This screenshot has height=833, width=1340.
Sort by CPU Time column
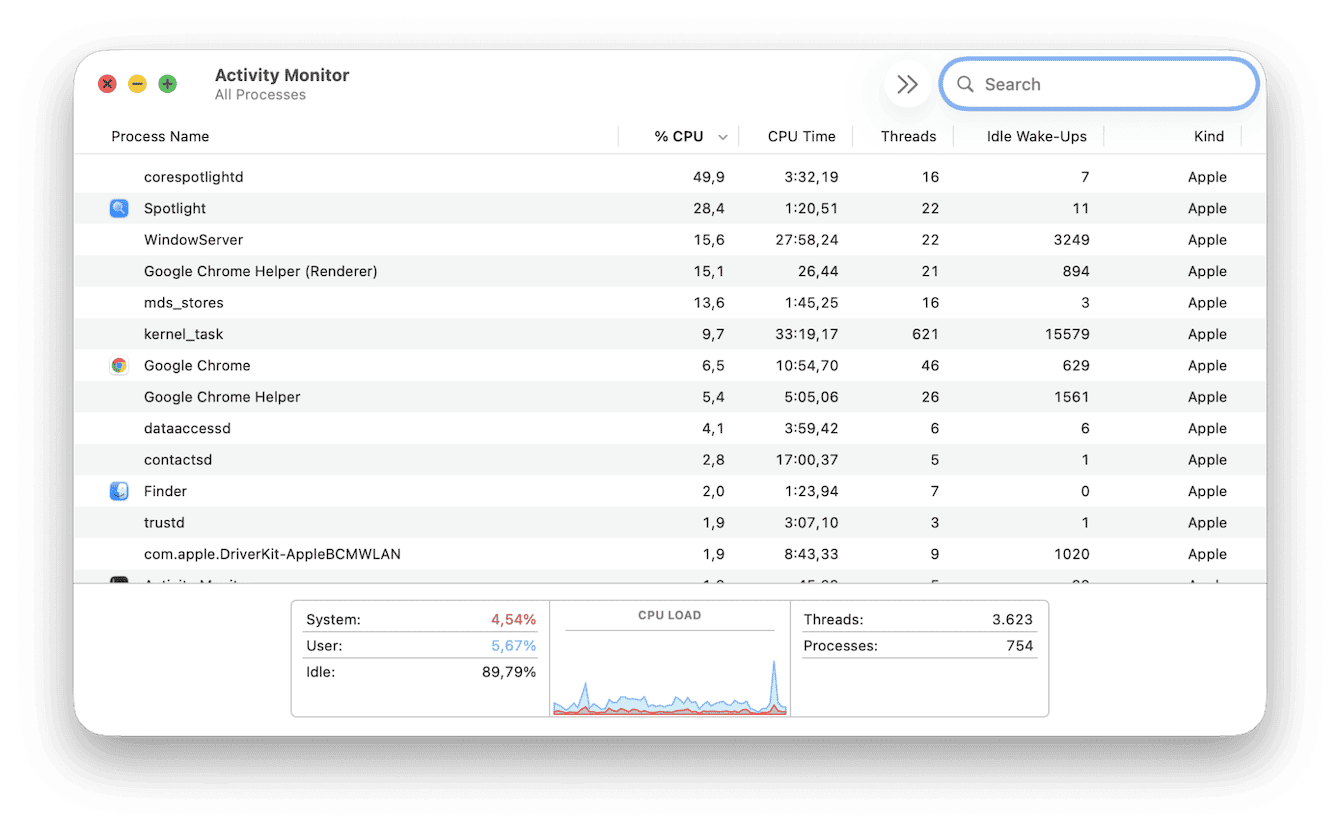(802, 137)
